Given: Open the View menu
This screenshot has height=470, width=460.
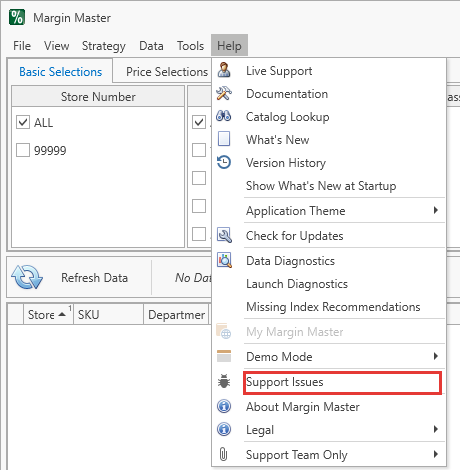Looking at the screenshot, I should 57,46.
